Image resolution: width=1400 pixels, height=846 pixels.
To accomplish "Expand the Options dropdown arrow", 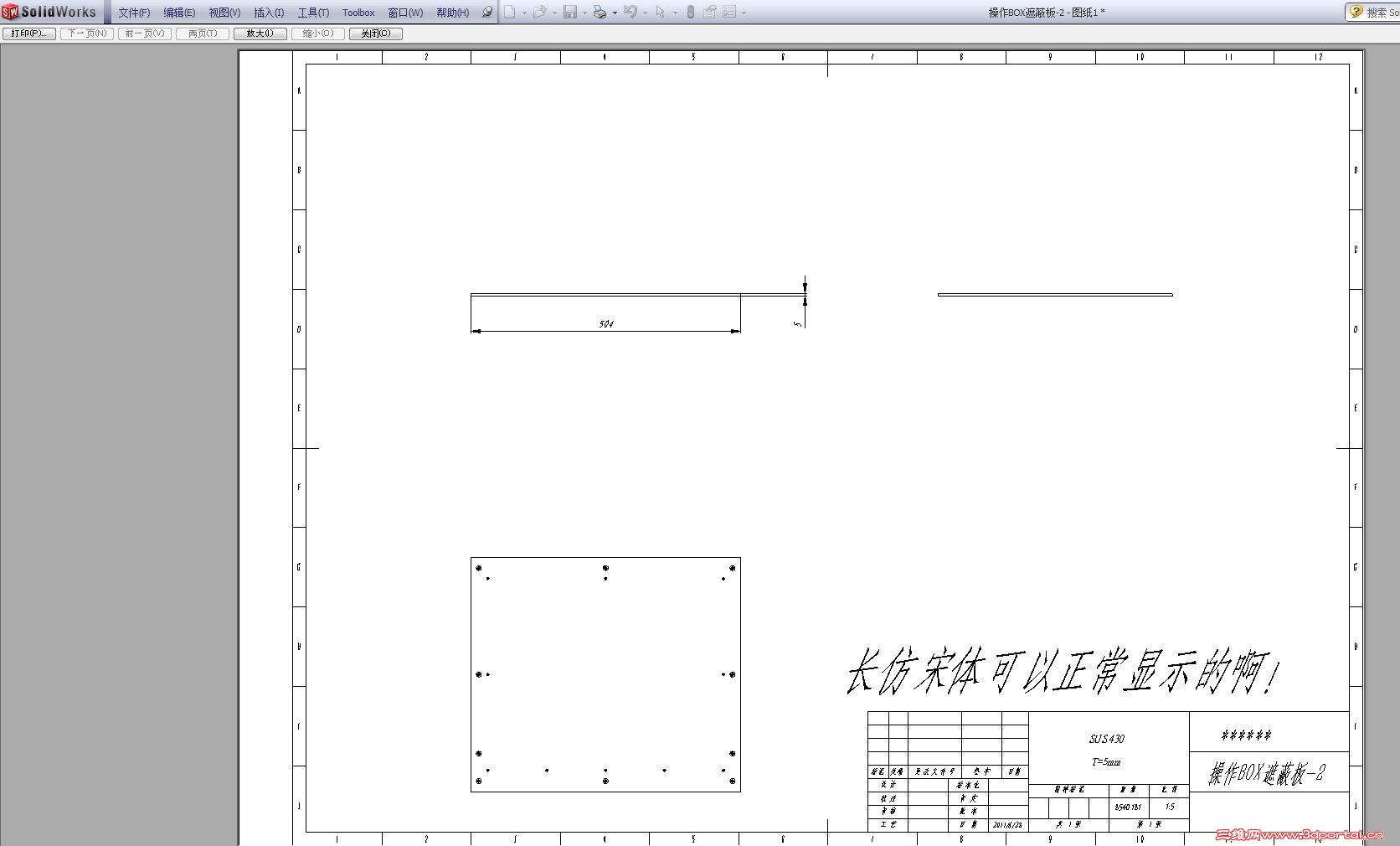I will point(744,13).
